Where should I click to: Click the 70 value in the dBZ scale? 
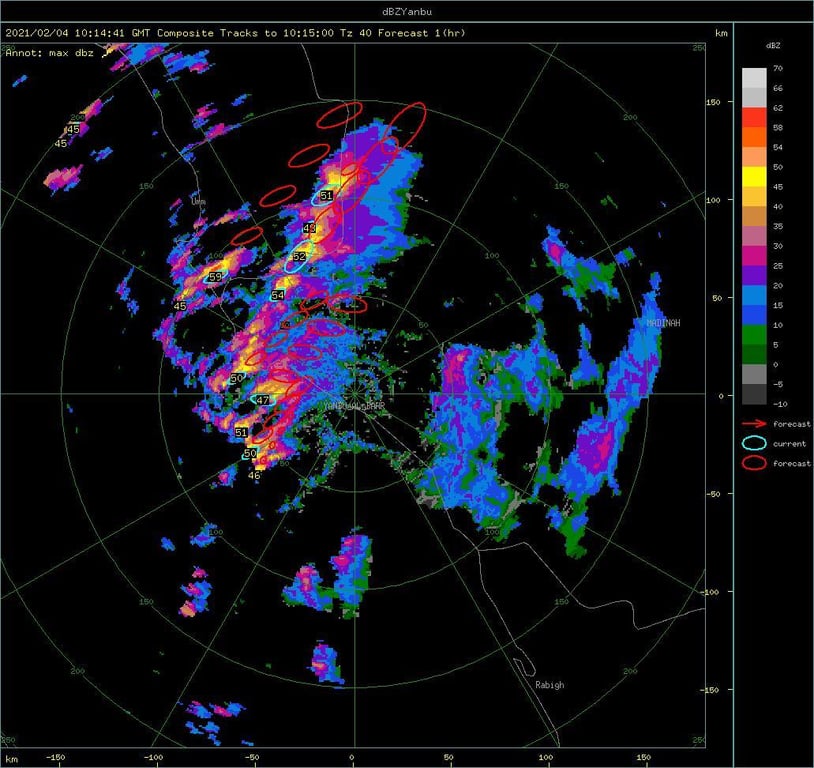coord(778,68)
